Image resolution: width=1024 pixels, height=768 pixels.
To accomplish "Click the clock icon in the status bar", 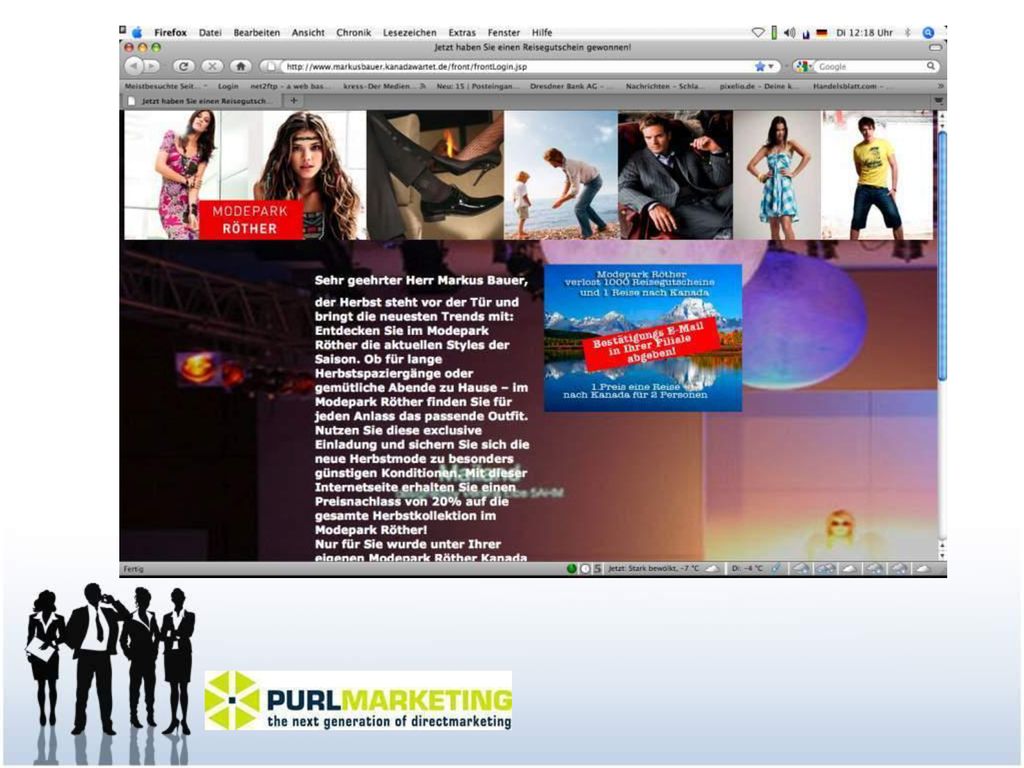I will (585, 569).
